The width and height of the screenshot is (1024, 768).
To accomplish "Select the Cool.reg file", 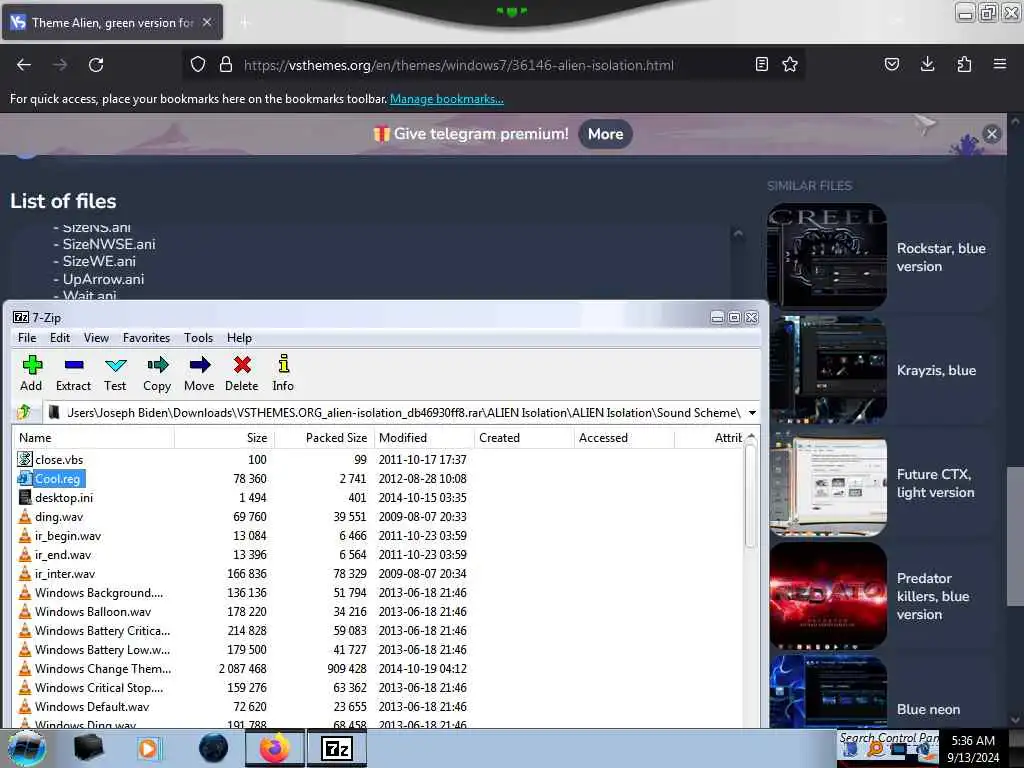I will [x=57, y=479].
